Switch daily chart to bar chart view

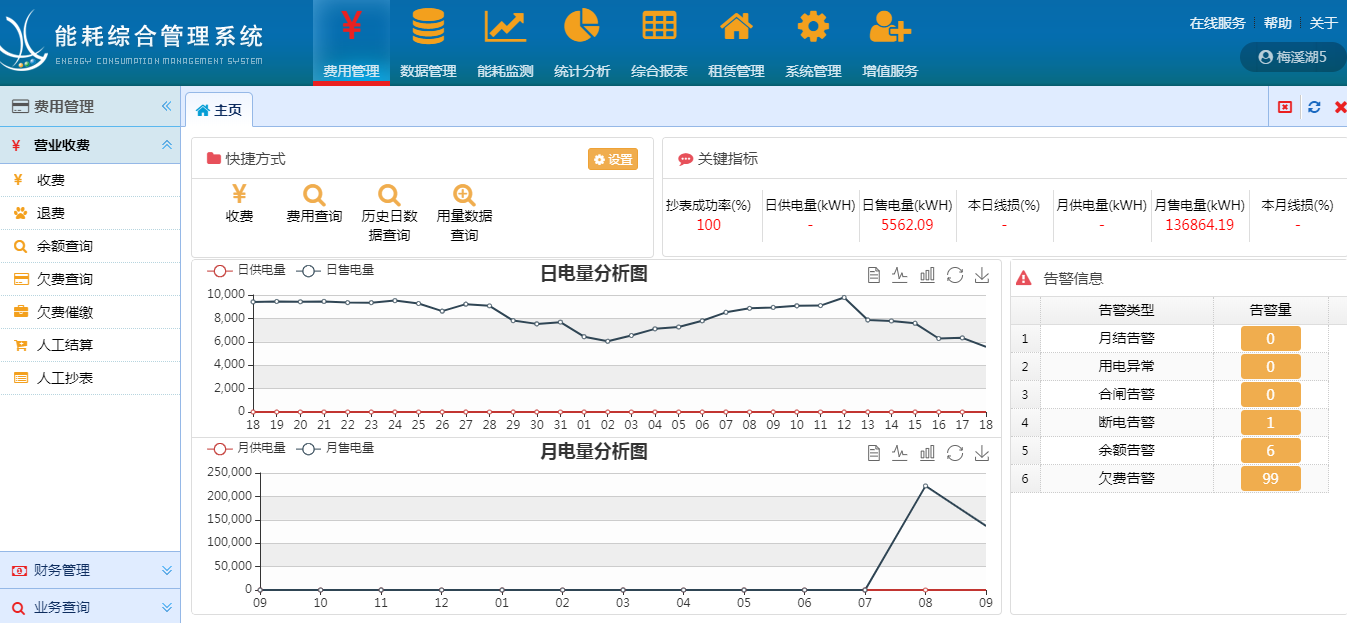927,275
